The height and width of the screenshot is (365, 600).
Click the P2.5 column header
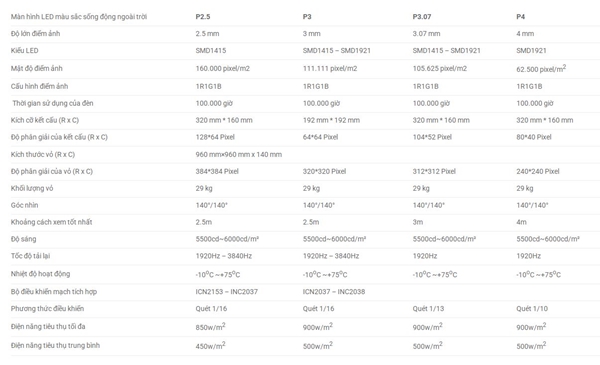click(203, 17)
